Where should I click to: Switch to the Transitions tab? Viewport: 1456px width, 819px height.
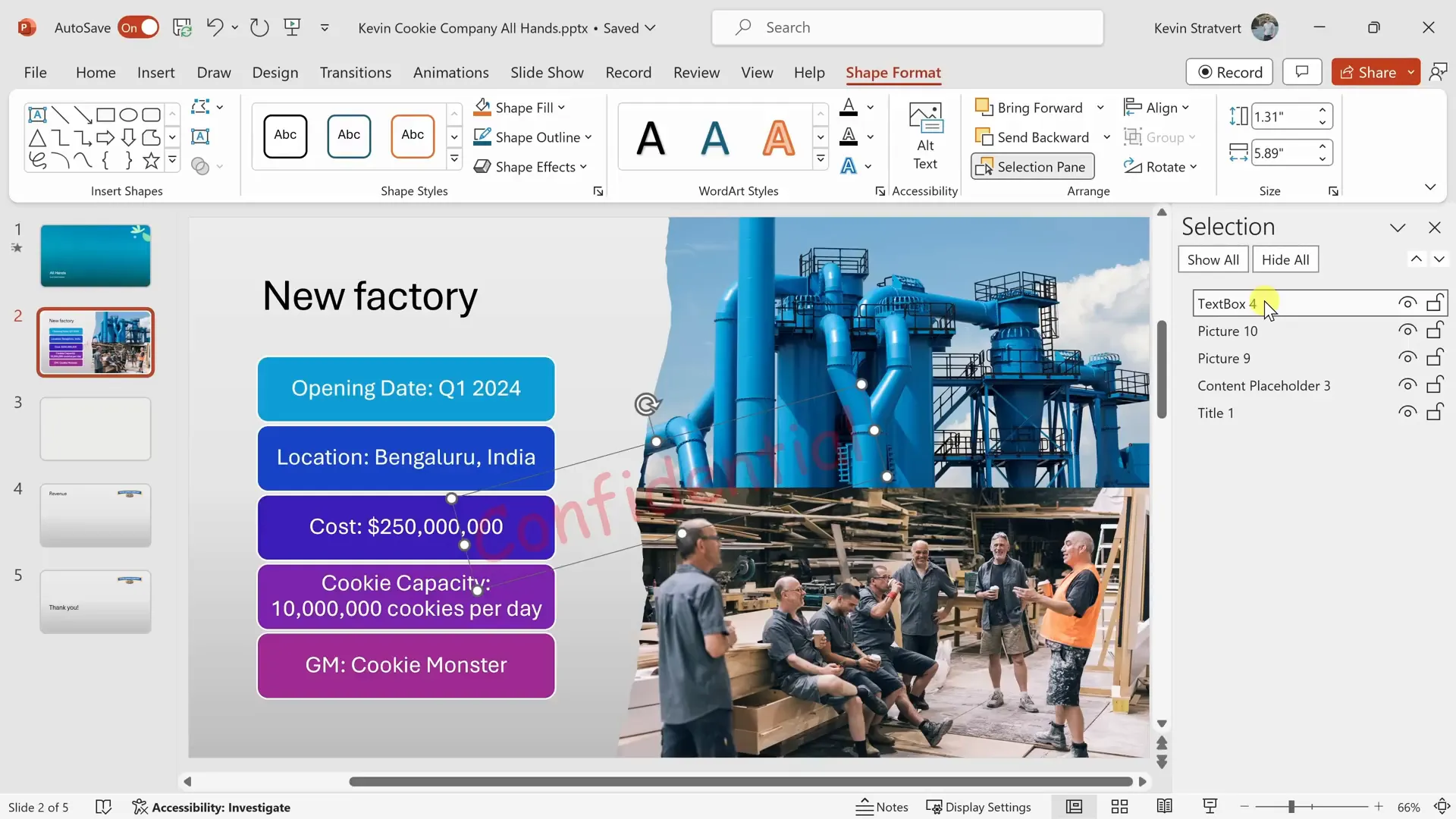[x=356, y=73]
